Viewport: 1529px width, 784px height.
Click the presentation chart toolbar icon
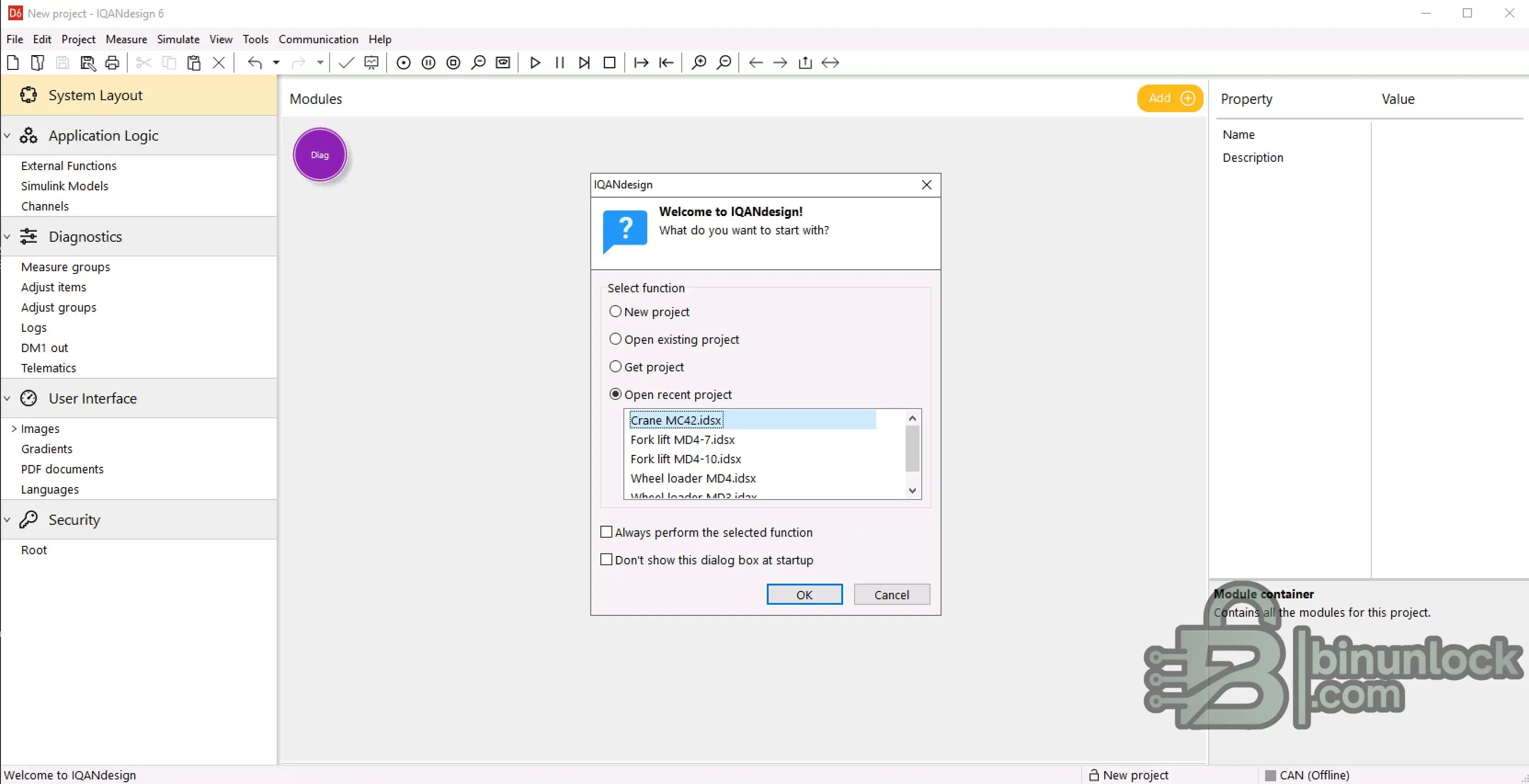click(x=371, y=62)
